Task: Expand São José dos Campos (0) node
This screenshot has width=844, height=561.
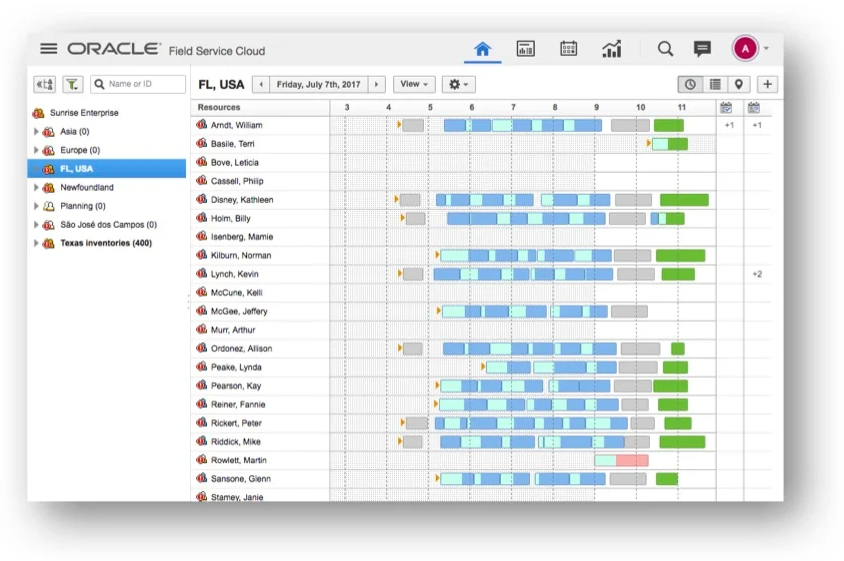Action: click(36, 225)
